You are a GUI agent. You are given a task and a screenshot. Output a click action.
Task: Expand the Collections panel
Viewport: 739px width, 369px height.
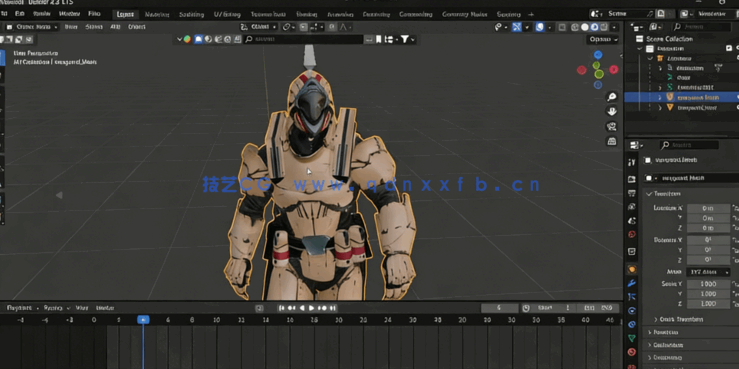click(x=665, y=345)
